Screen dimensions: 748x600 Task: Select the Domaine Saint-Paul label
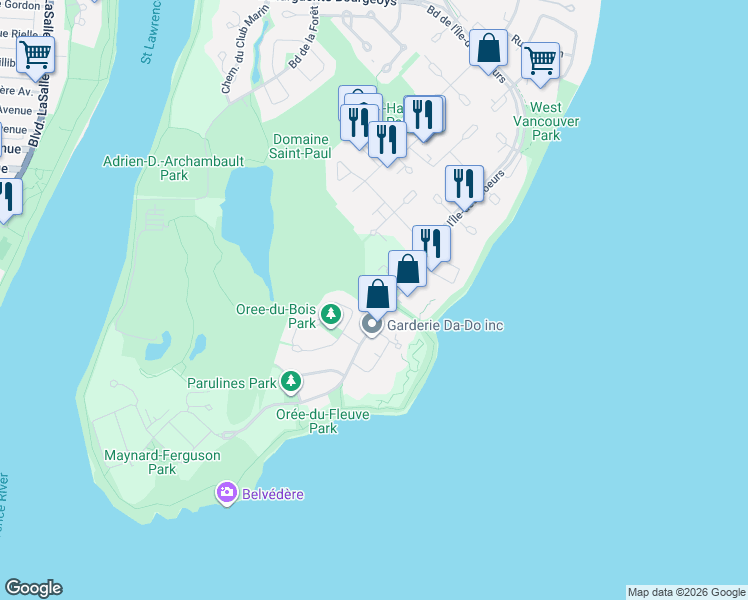[300, 146]
